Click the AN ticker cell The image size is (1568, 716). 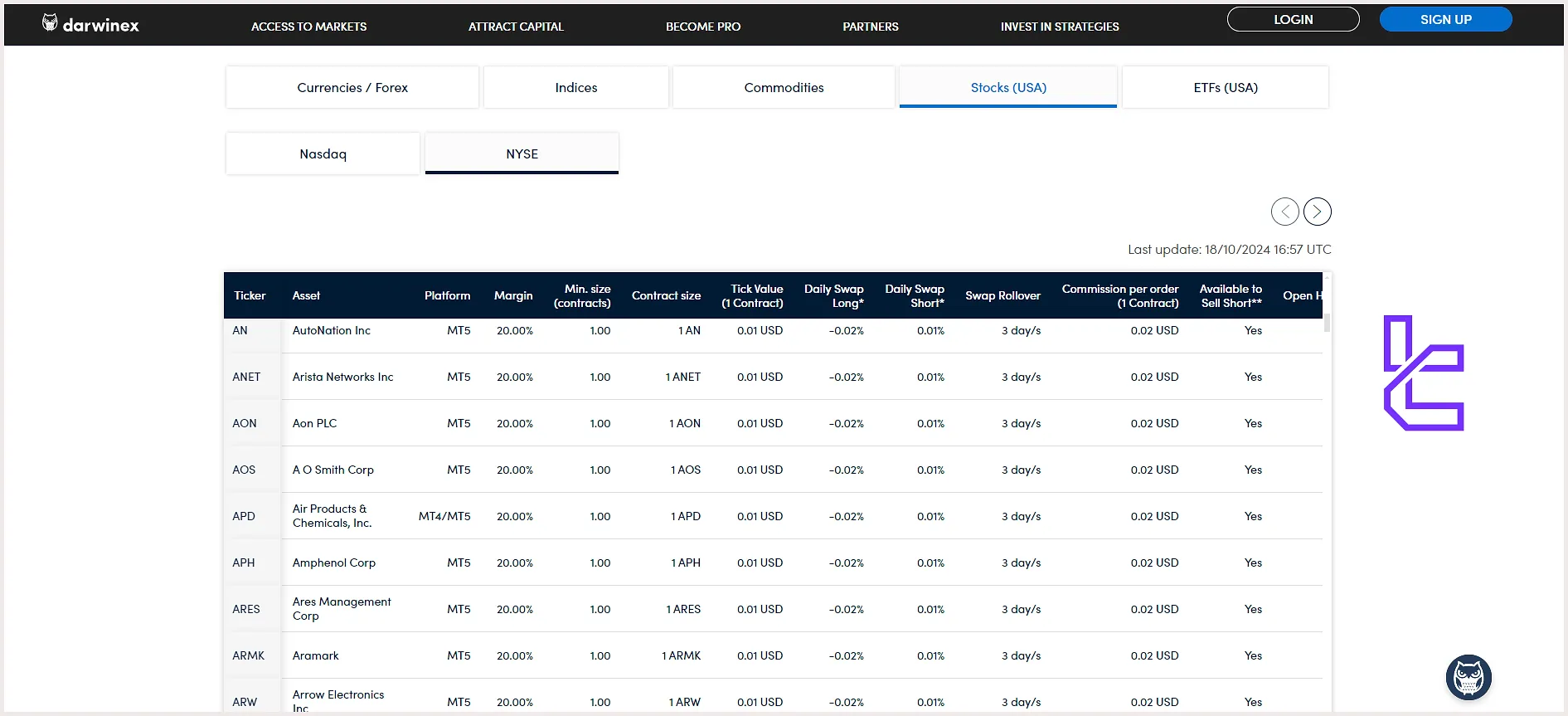click(240, 330)
